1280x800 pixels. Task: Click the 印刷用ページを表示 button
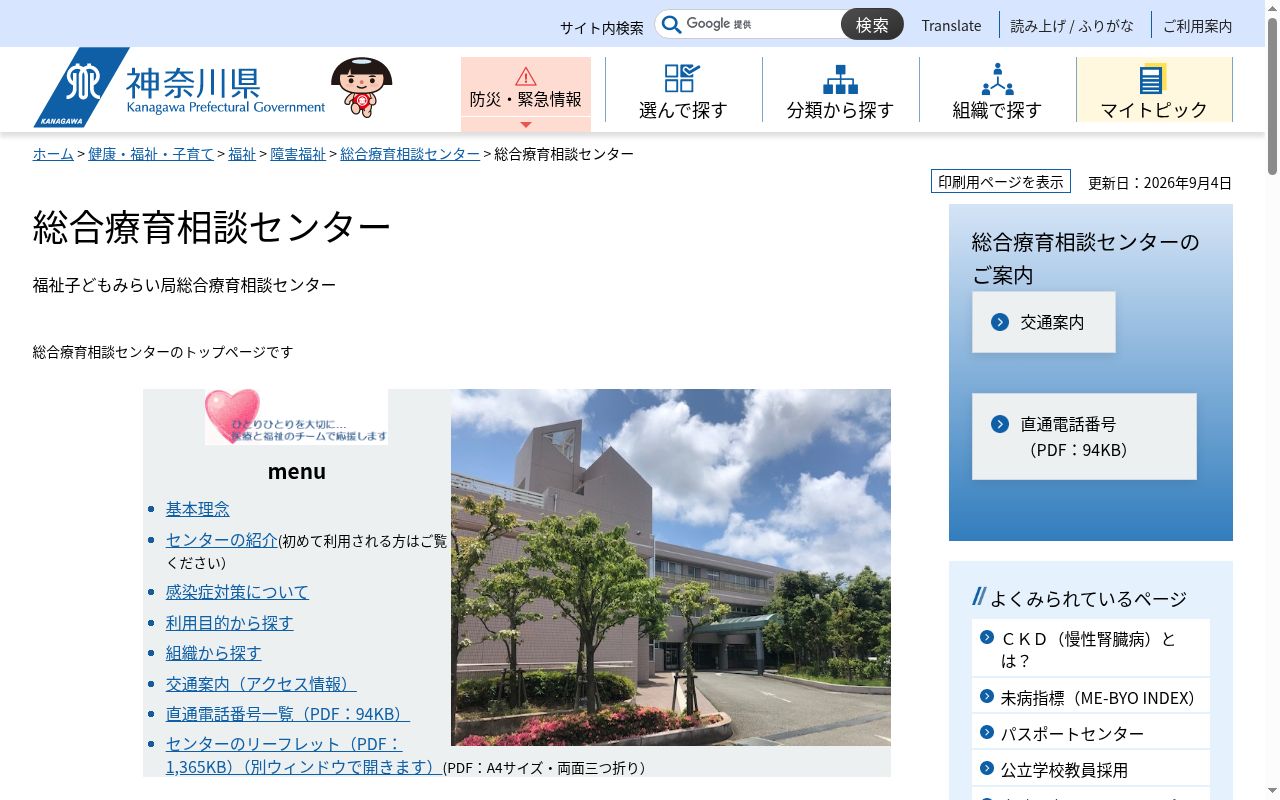[x=1001, y=182]
